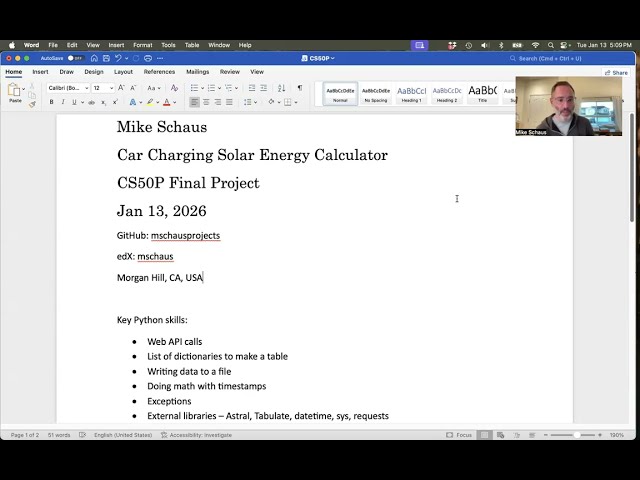Image resolution: width=640 pixels, height=480 pixels.
Task: Show paragraph marks
Action: [x=300, y=88]
